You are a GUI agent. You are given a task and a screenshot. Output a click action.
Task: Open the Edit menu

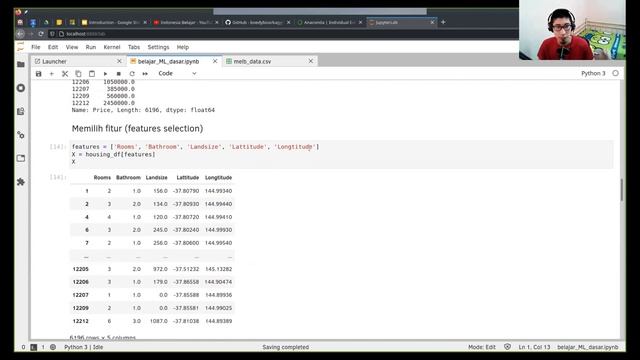[x=53, y=47]
